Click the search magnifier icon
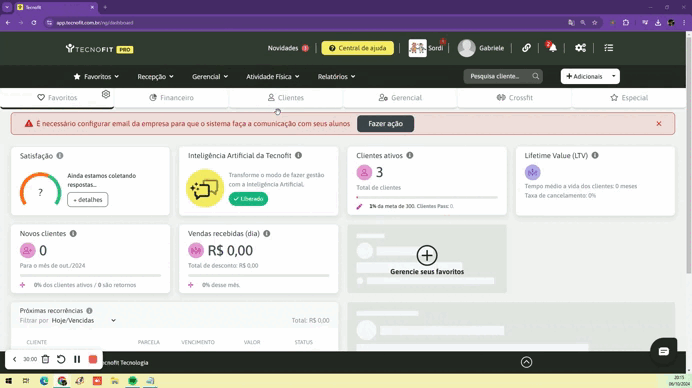This screenshot has width=692, height=388. tap(535, 76)
